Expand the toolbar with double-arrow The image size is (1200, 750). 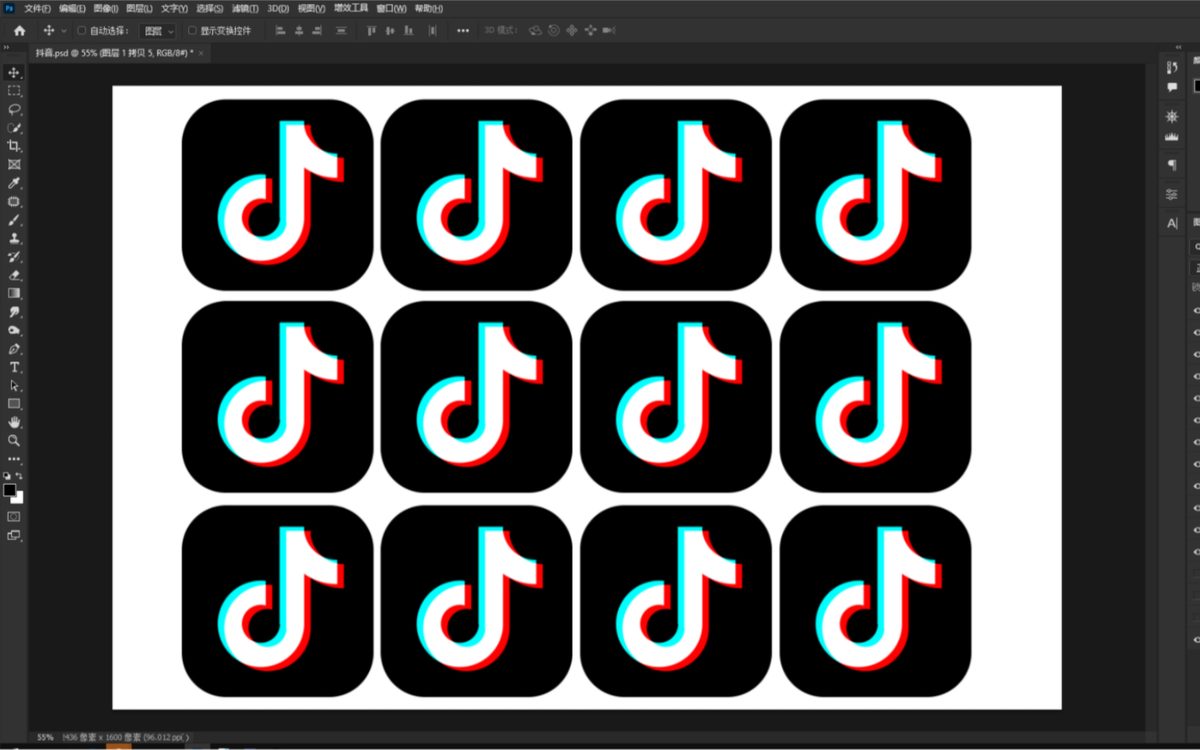pos(6,48)
